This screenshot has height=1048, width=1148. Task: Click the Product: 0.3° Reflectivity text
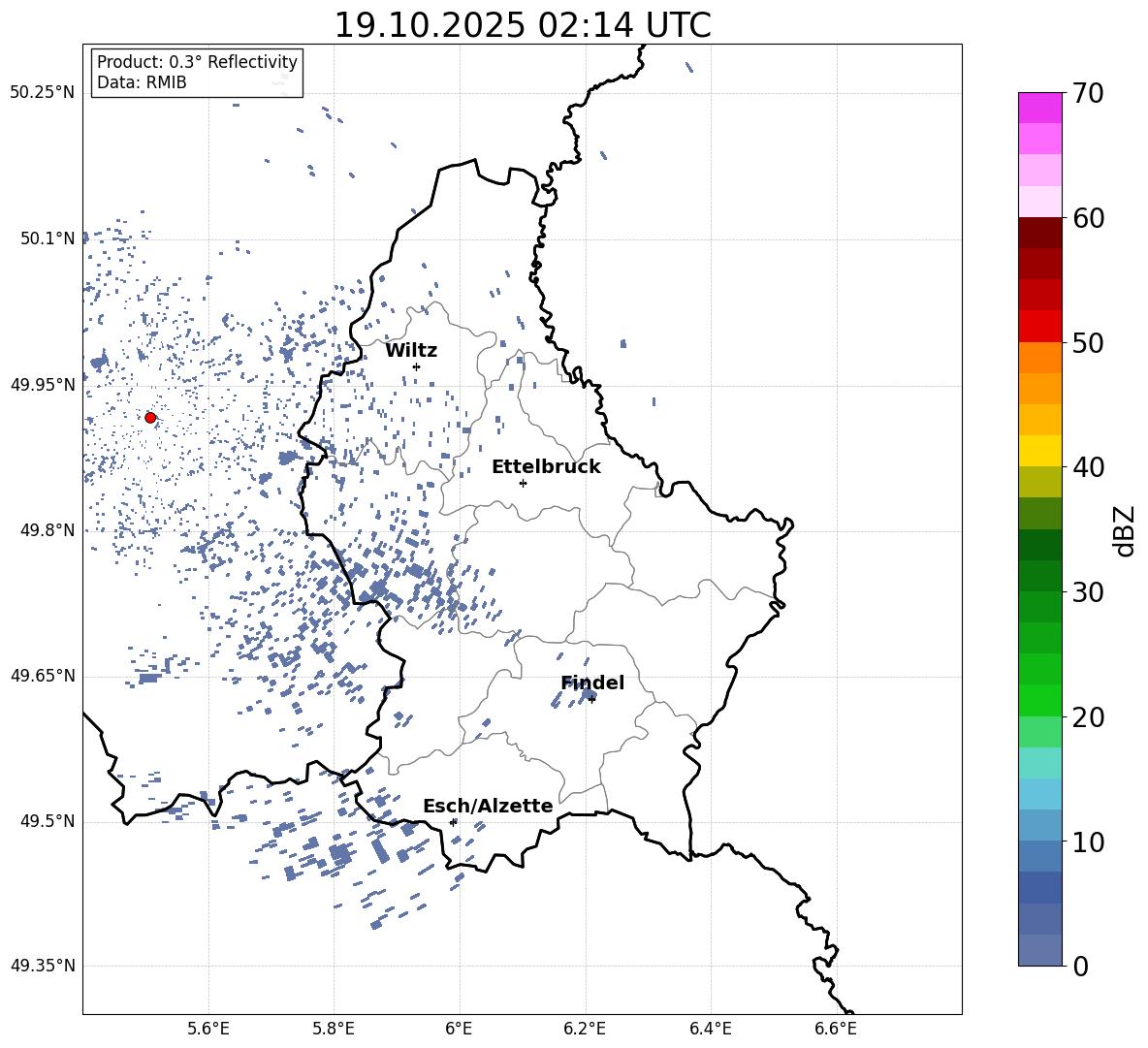(x=197, y=61)
